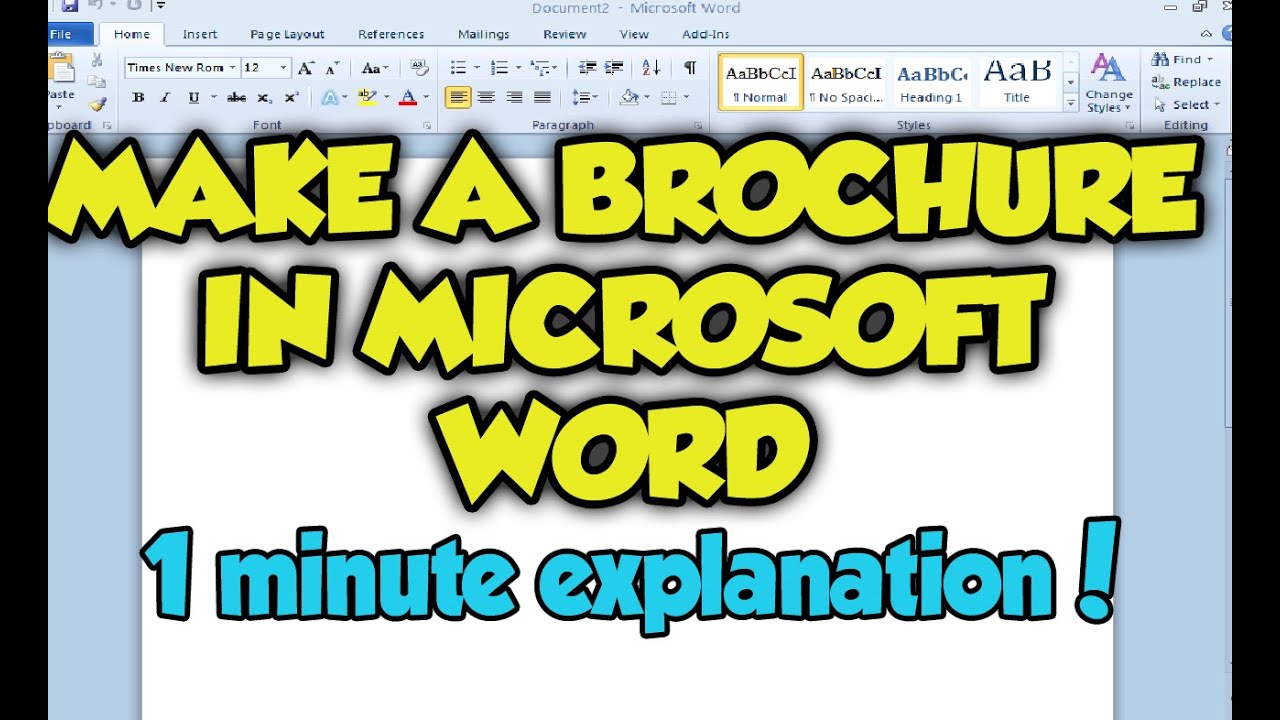The height and width of the screenshot is (720, 1280).
Task: Open the Bullets library dropdown arrow
Action: click(476, 68)
